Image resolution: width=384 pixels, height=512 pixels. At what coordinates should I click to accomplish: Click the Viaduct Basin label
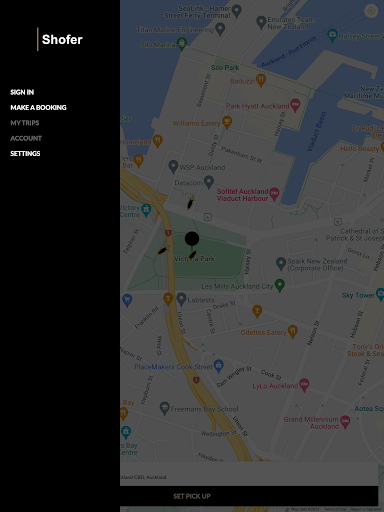316,132
